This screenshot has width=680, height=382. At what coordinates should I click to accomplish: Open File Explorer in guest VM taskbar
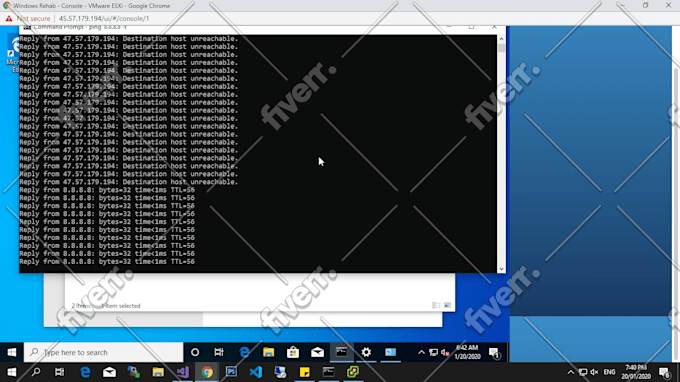[x=268, y=352]
